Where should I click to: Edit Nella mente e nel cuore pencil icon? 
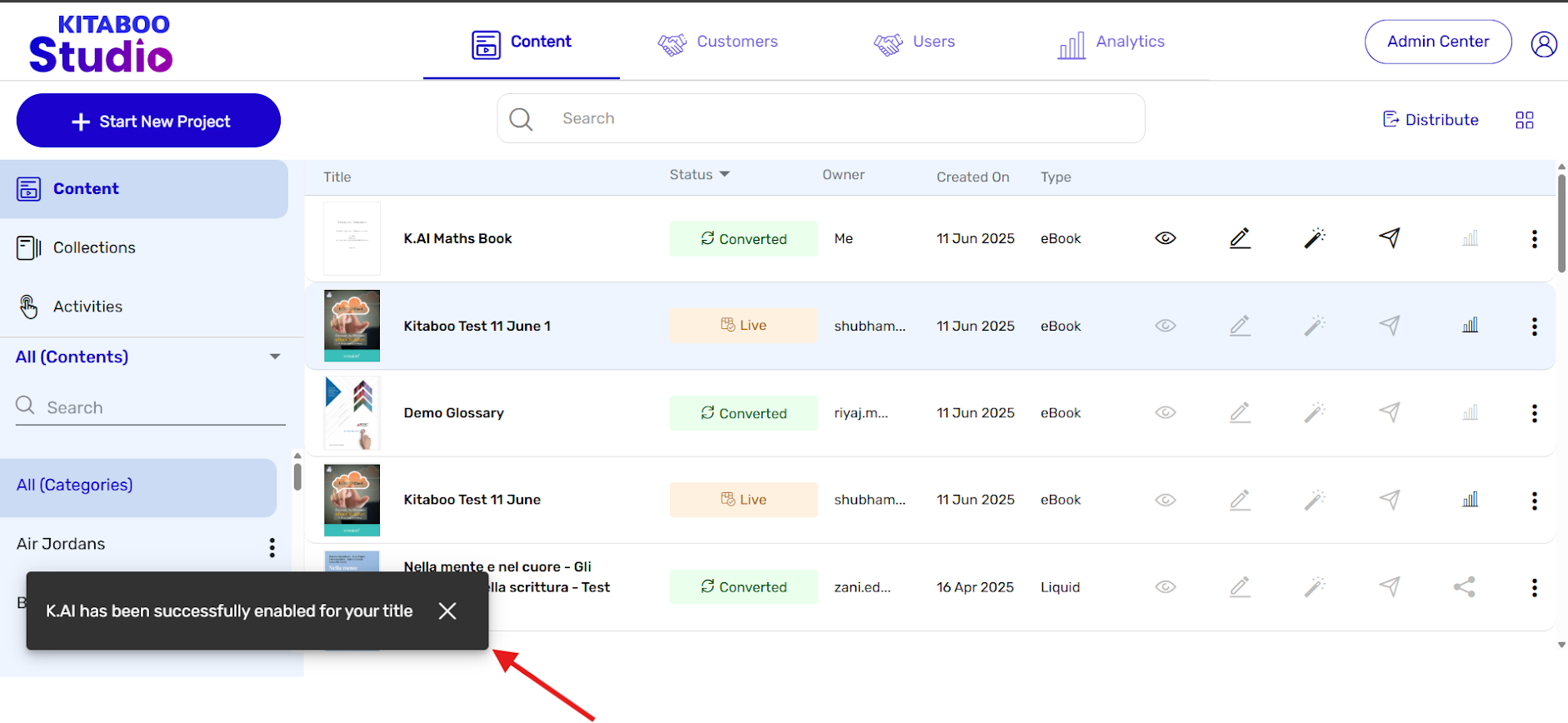coord(1240,587)
